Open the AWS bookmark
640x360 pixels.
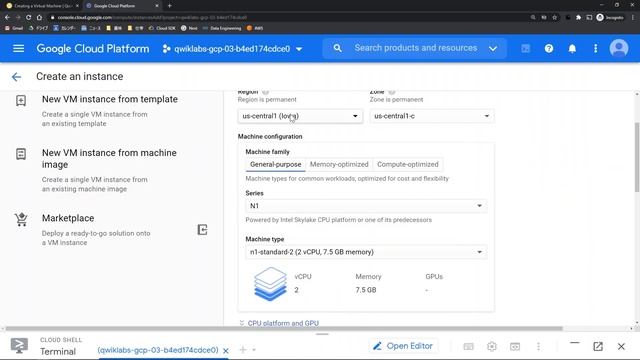[255, 28]
